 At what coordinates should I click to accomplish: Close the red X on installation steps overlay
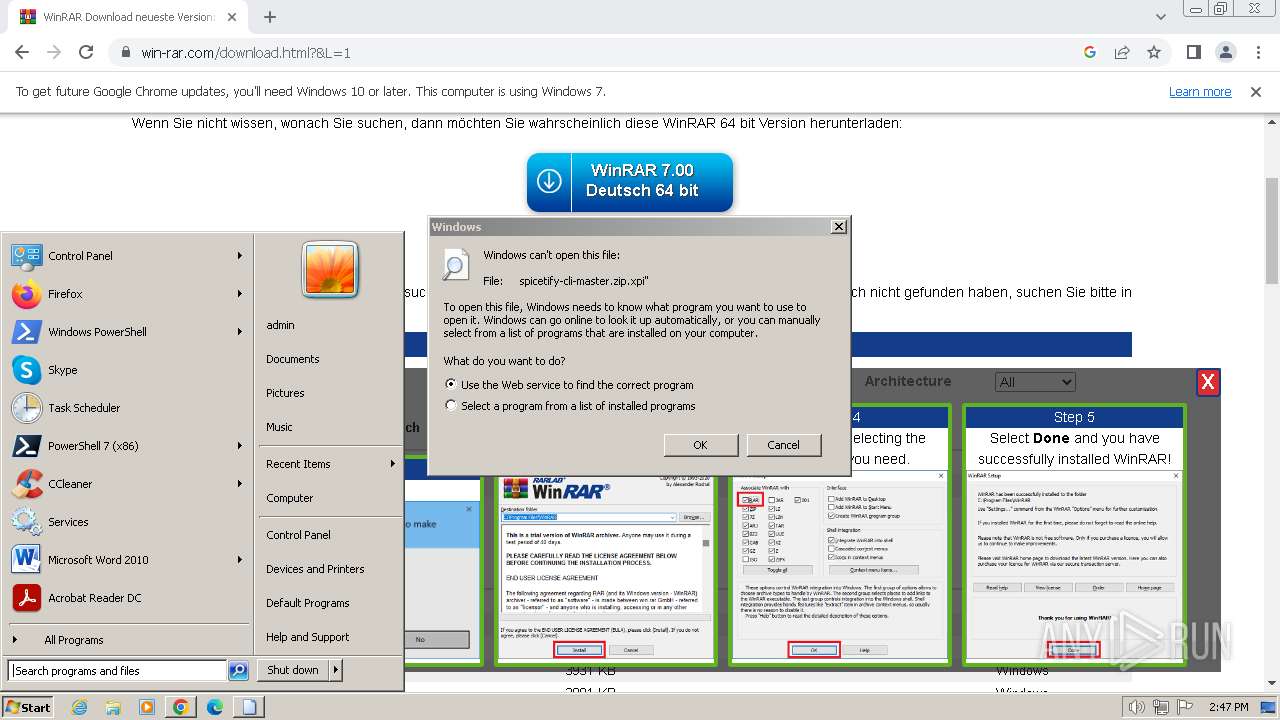click(1208, 382)
